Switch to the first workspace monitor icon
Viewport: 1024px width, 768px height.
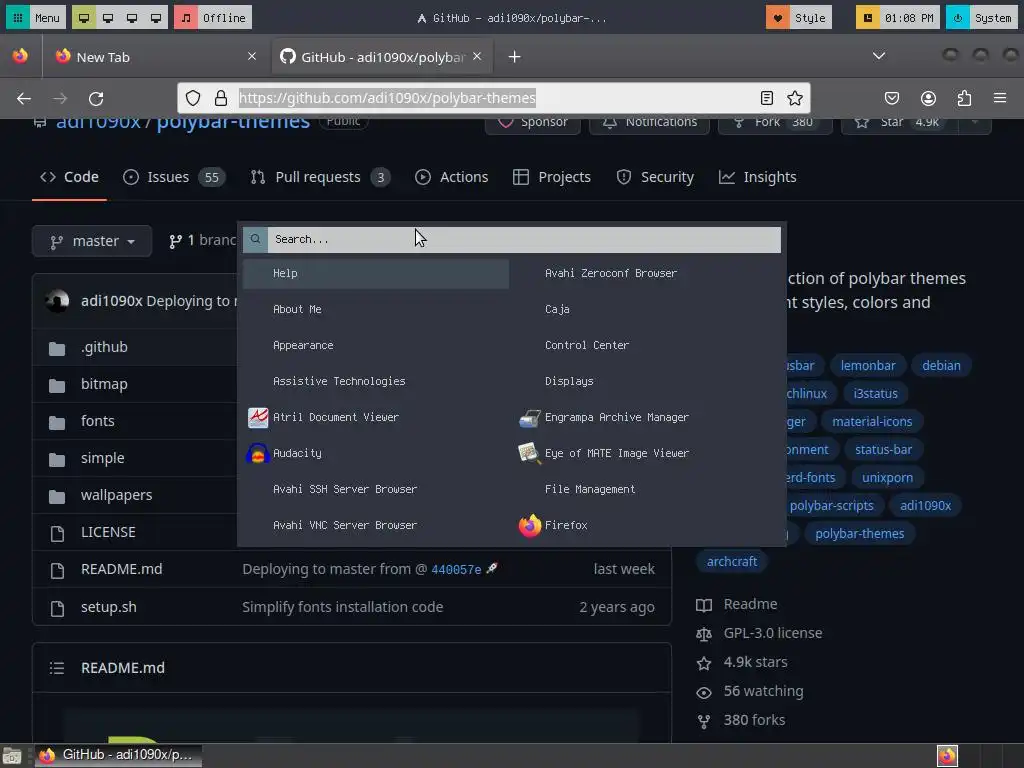coord(84,18)
